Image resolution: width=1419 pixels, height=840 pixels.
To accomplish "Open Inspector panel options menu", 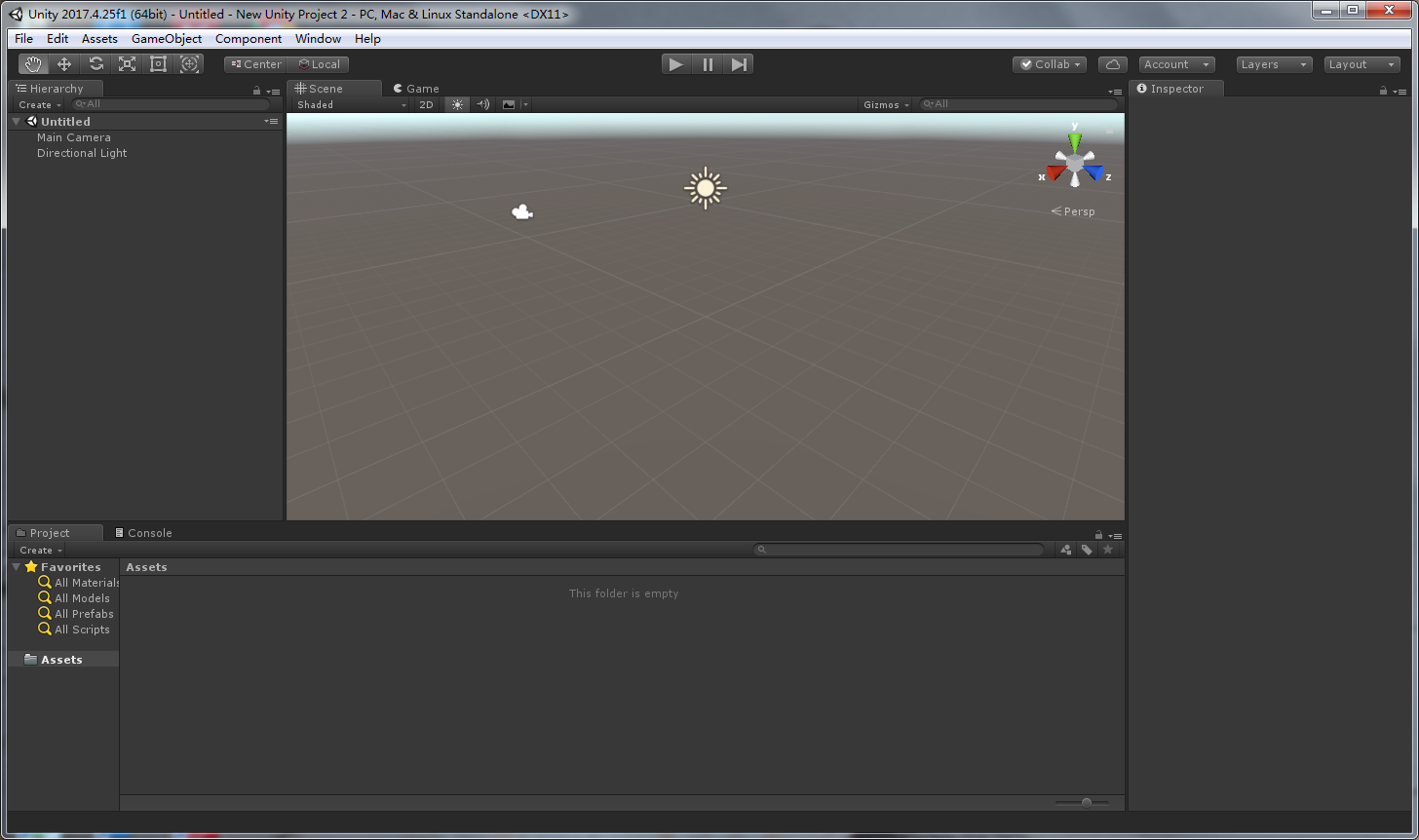I will 1400,91.
